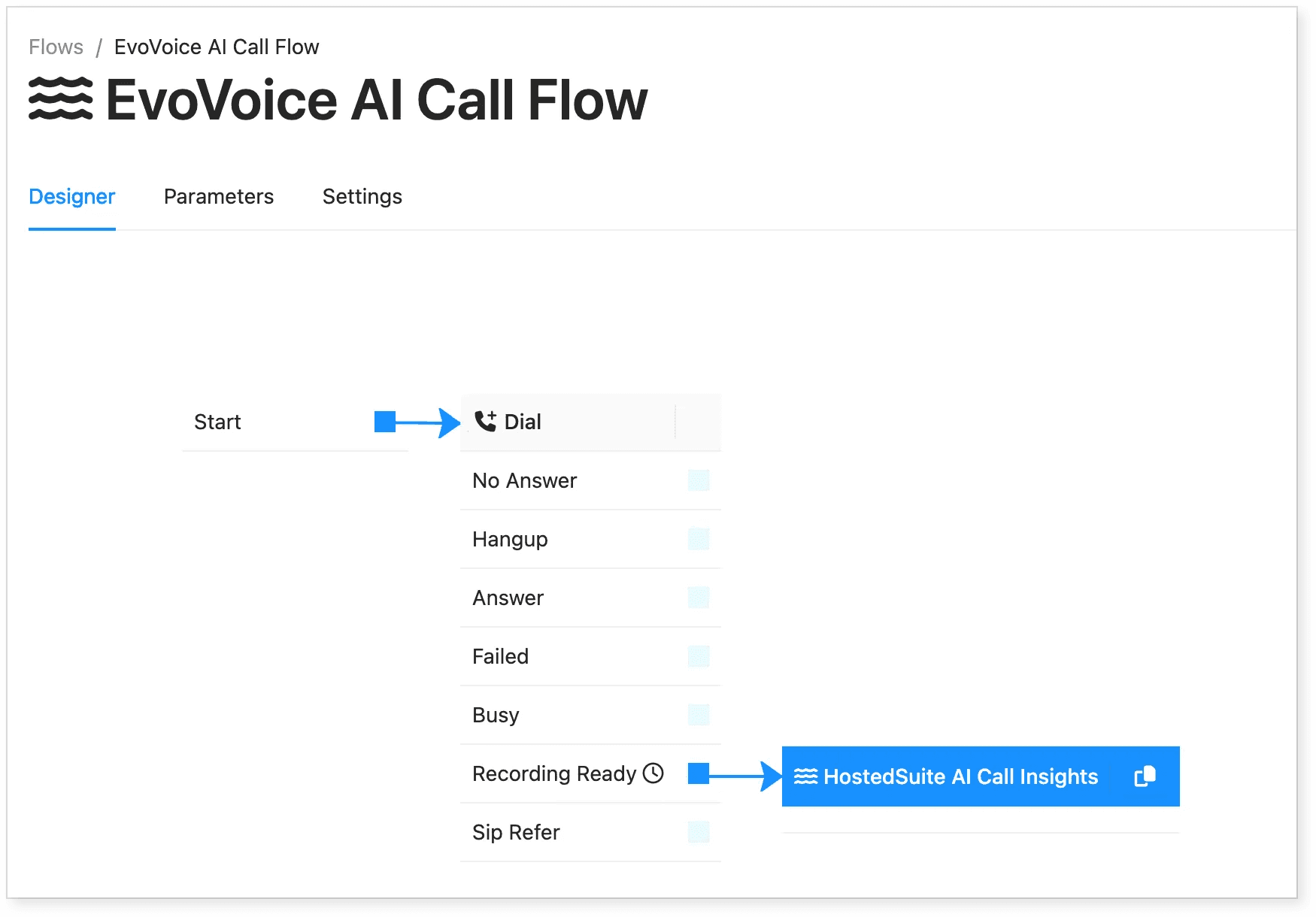This screenshot has width=1316, height=917.
Task: Click the Flows breadcrumb link
Action: pos(56,47)
